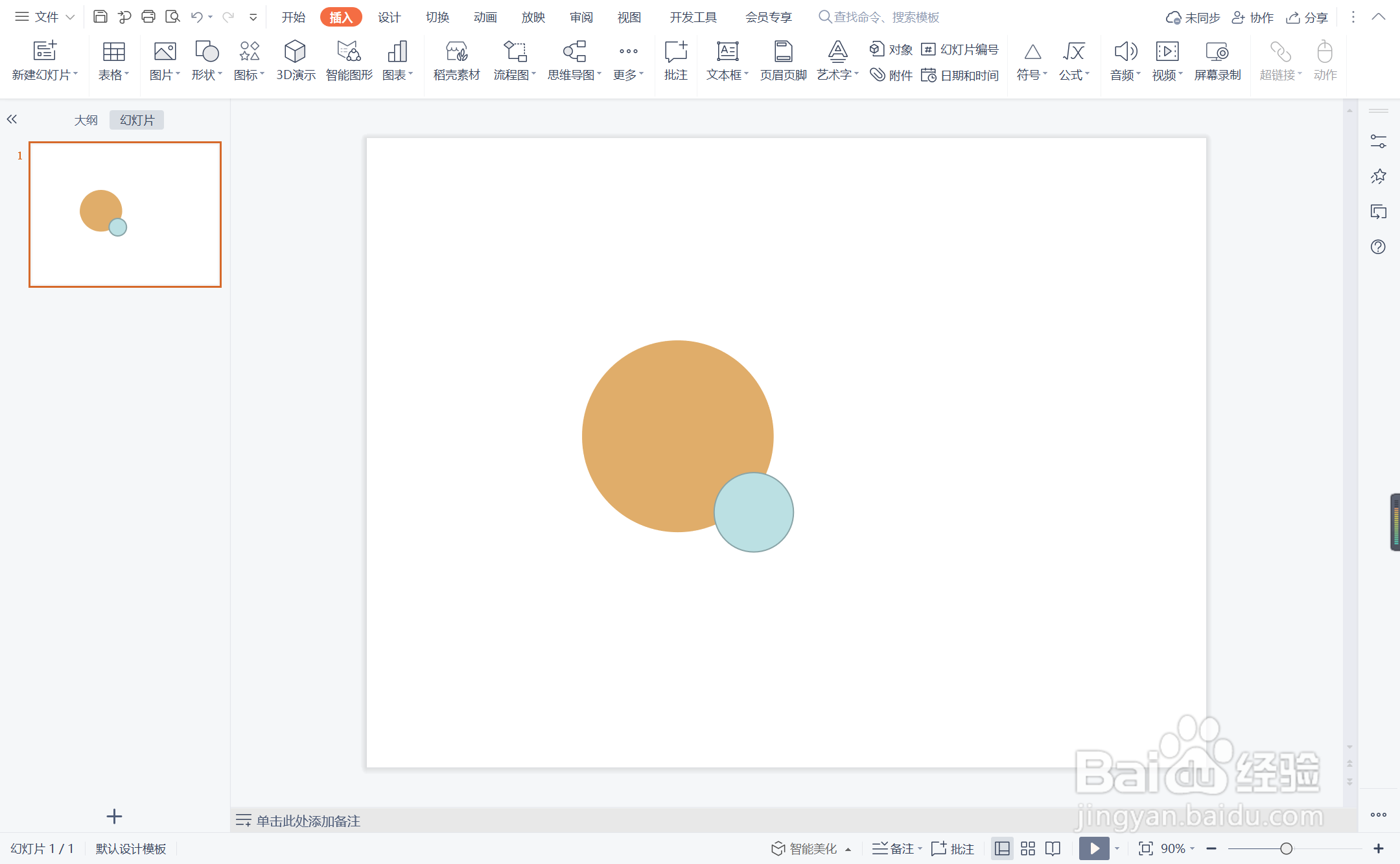Open the 动画 animation tab
Screen dimensions: 1400x864
(x=485, y=17)
